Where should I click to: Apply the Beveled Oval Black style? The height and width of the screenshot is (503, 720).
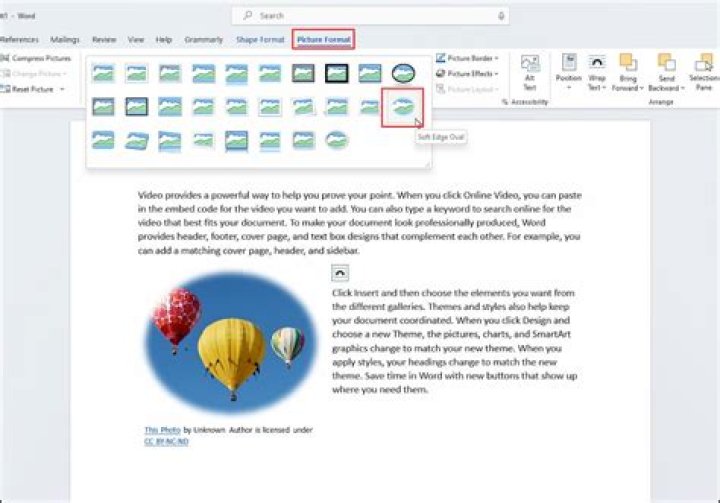point(404,73)
